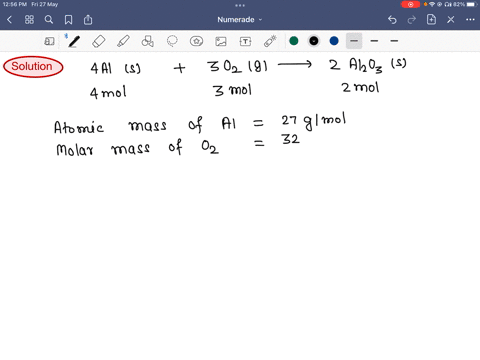Select the Eraser tool
This screenshot has width=480, height=360.
[x=99, y=41]
